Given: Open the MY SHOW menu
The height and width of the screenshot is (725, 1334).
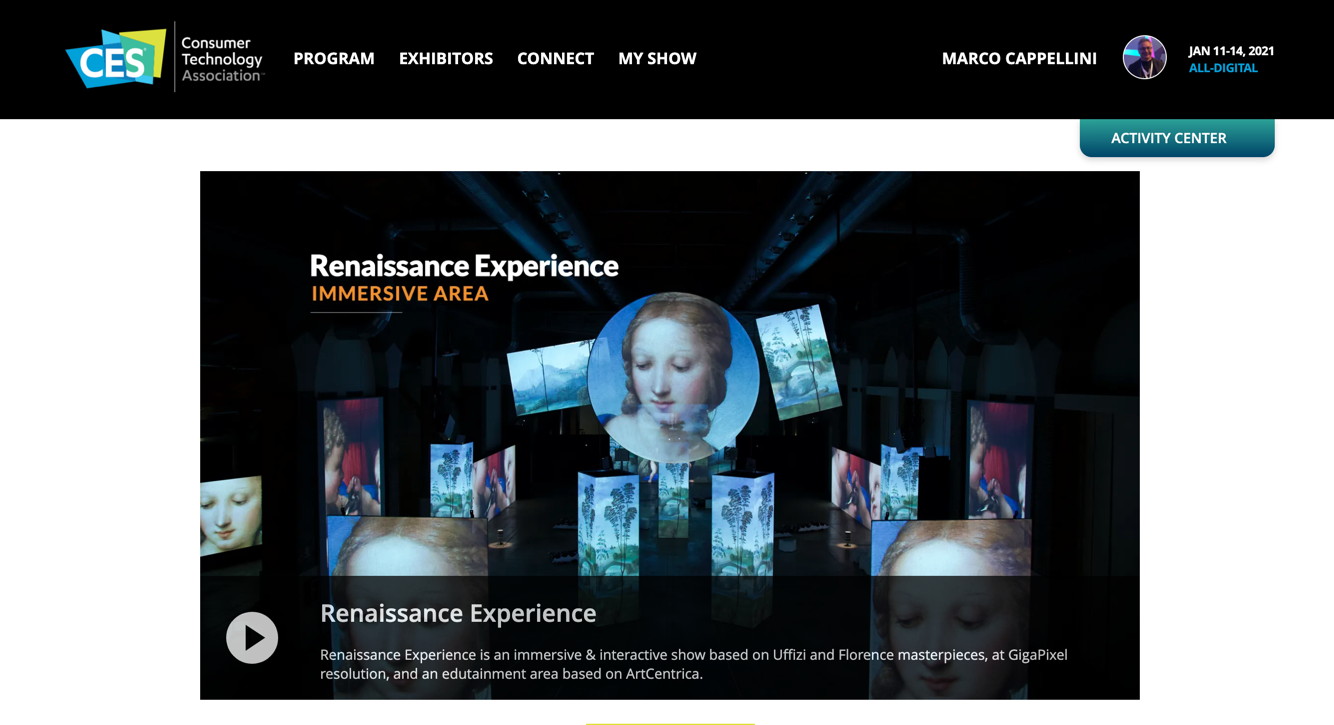Looking at the screenshot, I should click(657, 59).
